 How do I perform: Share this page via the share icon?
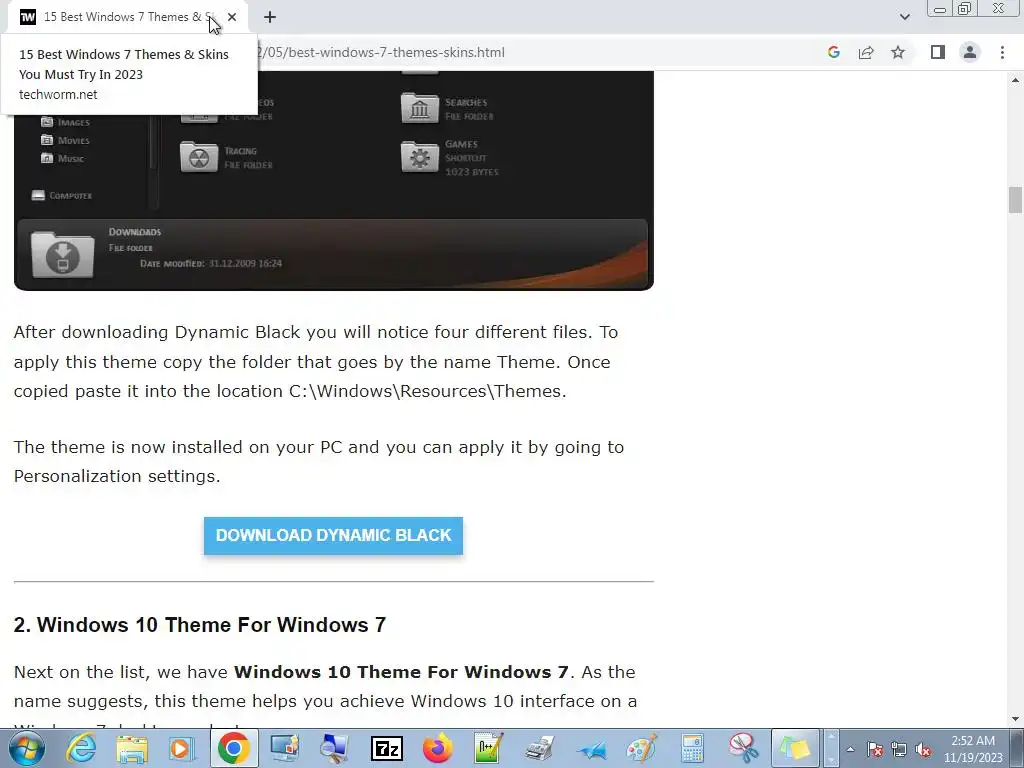[x=866, y=52]
